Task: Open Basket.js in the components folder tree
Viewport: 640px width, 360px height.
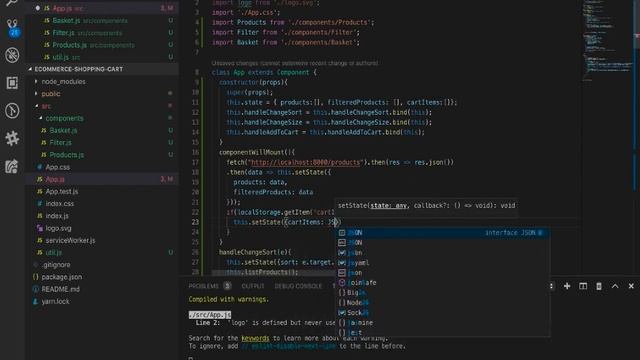Action: [63, 130]
